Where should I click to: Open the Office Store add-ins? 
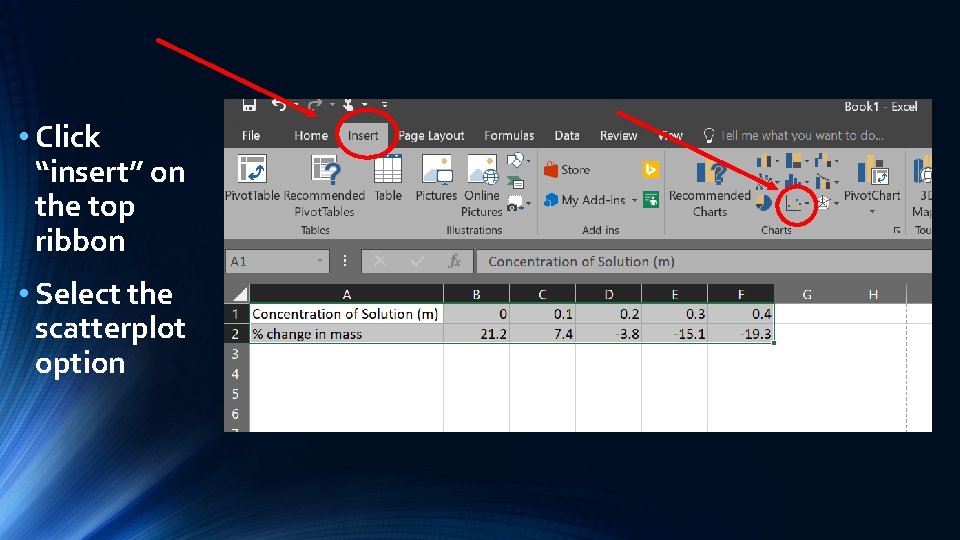568,170
